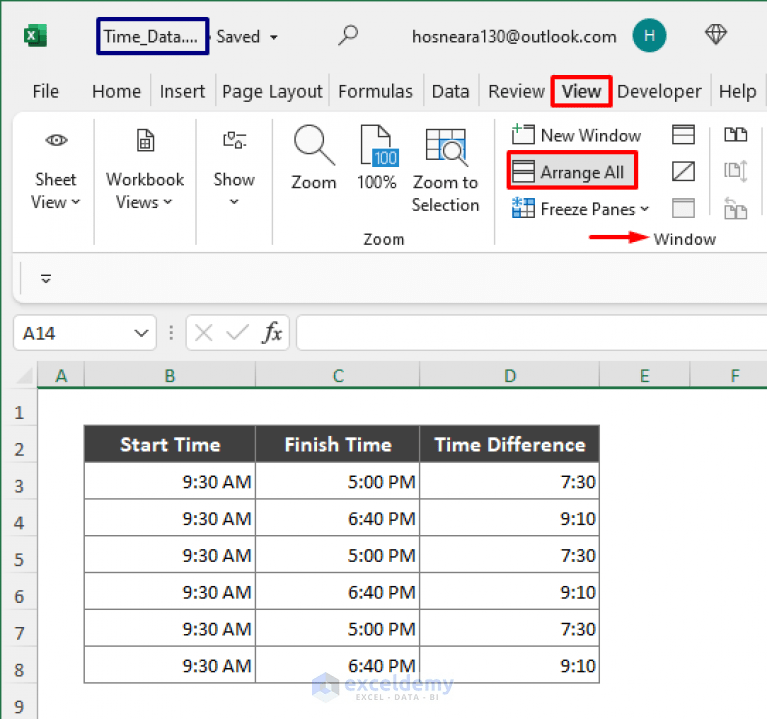Open the search magnifier in title bar
Viewport: 767px width, 719px height.
tap(348, 36)
